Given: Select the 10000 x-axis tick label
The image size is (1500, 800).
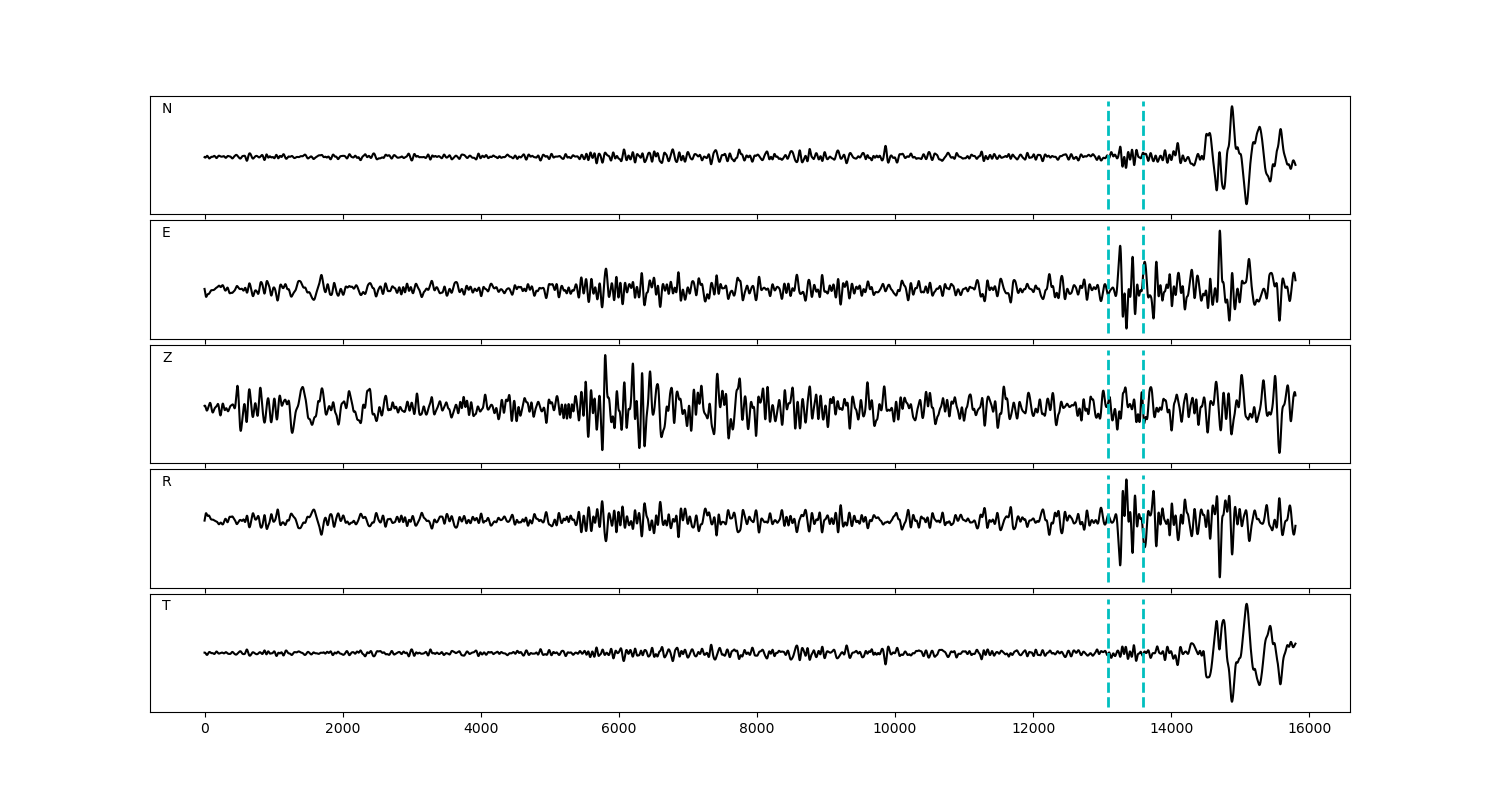Looking at the screenshot, I should click(895, 729).
